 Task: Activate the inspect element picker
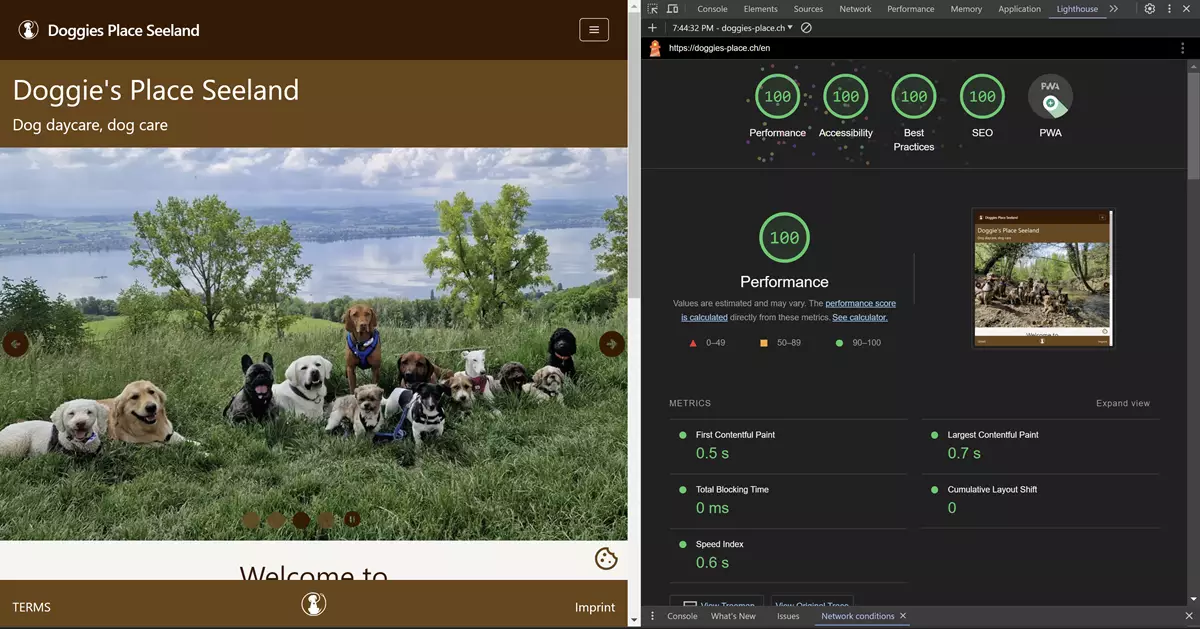click(x=653, y=9)
